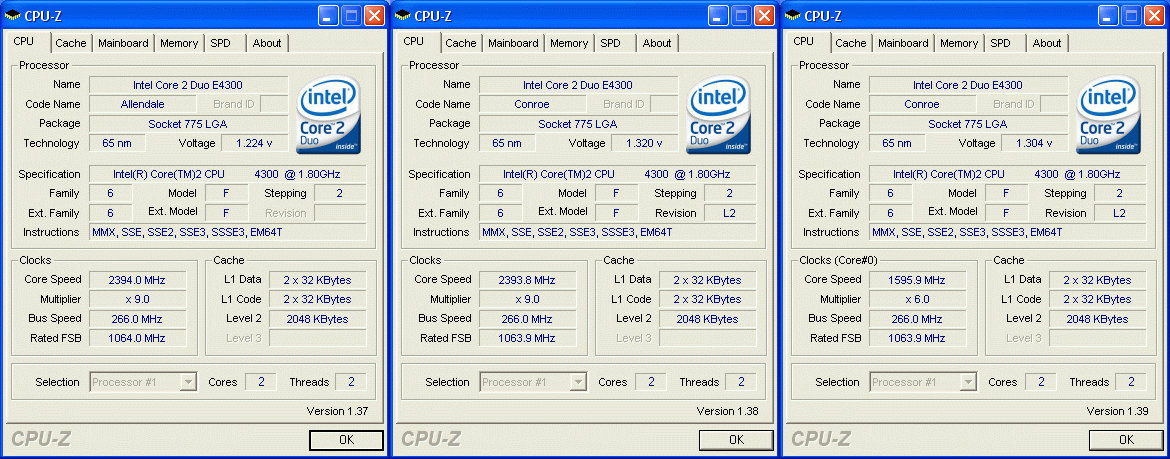
Task: Click the 1.304 v voltage value
Action: [x=1034, y=143]
